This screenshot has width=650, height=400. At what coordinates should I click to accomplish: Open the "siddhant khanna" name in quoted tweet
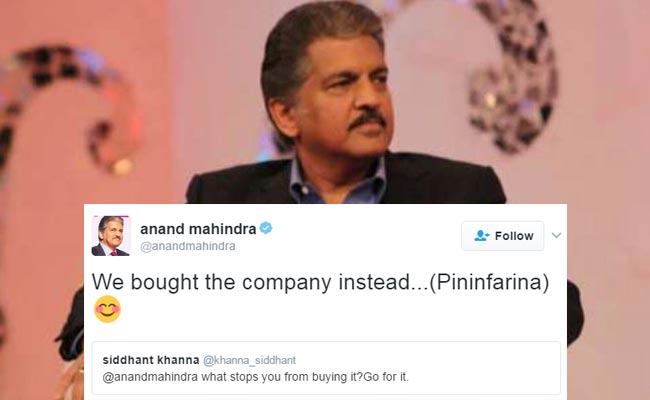pos(149,359)
